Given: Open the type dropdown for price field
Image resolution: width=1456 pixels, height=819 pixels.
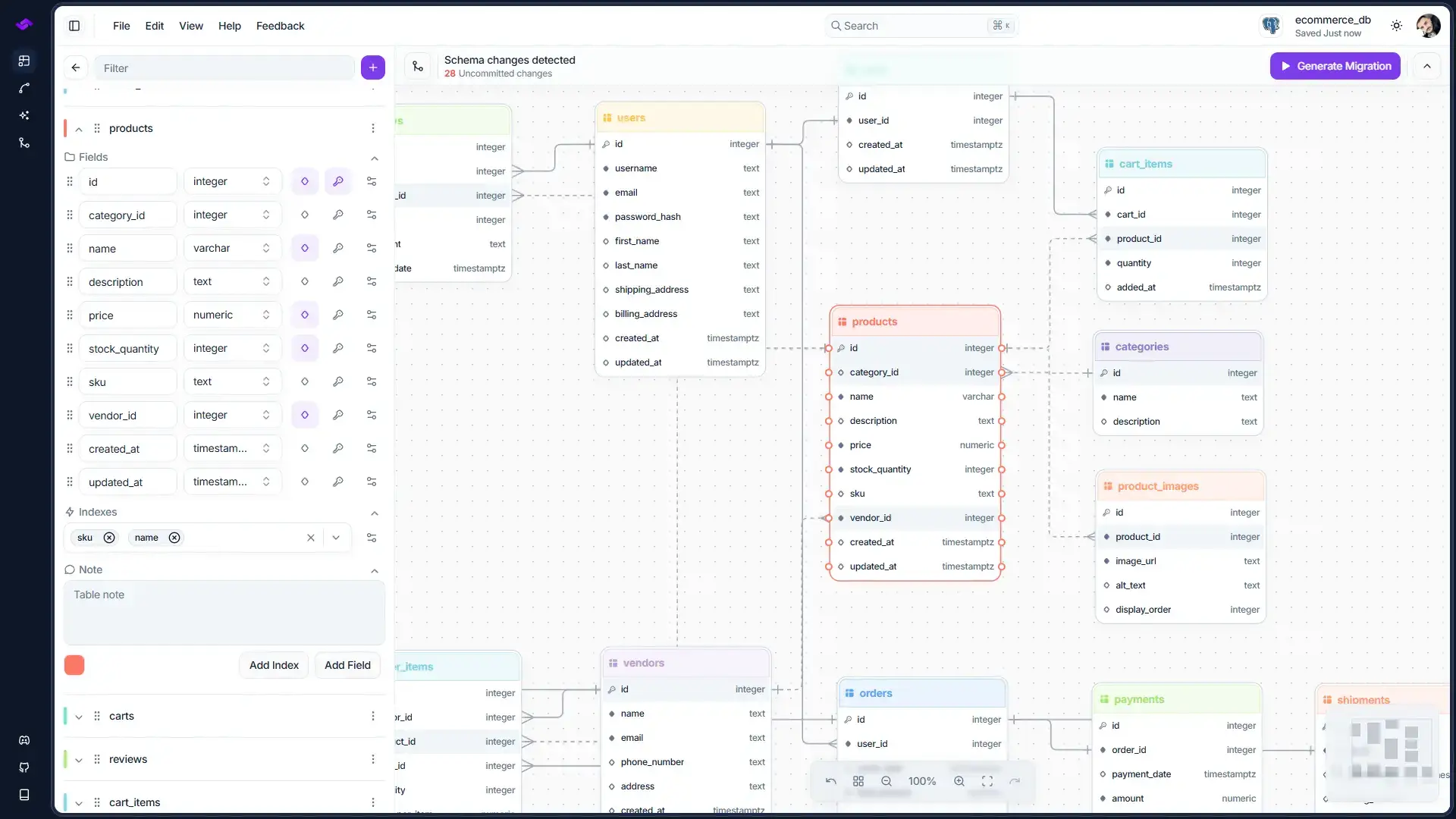Looking at the screenshot, I should (x=232, y=315).
